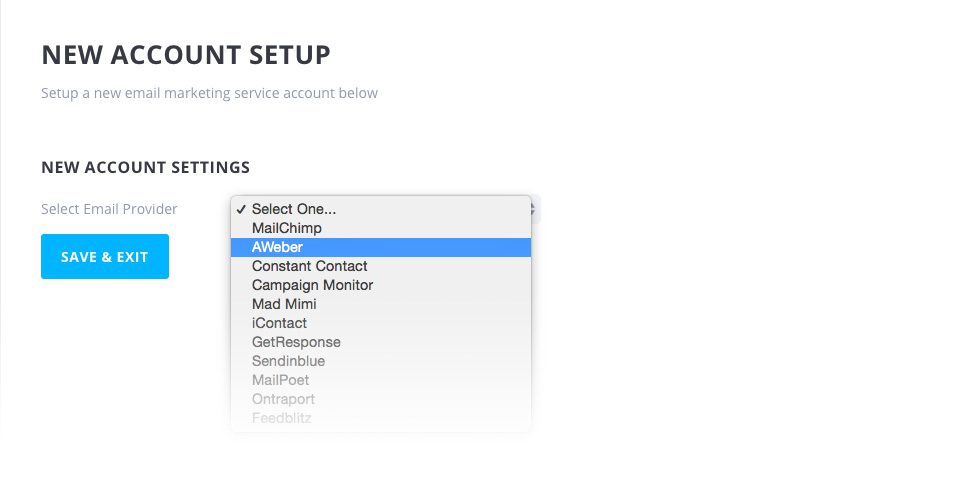Image resolution: width=960 pixels, height=478 pixels.
Task: Select Campaign Monitor in the dropdown
Action: [312, 285]
